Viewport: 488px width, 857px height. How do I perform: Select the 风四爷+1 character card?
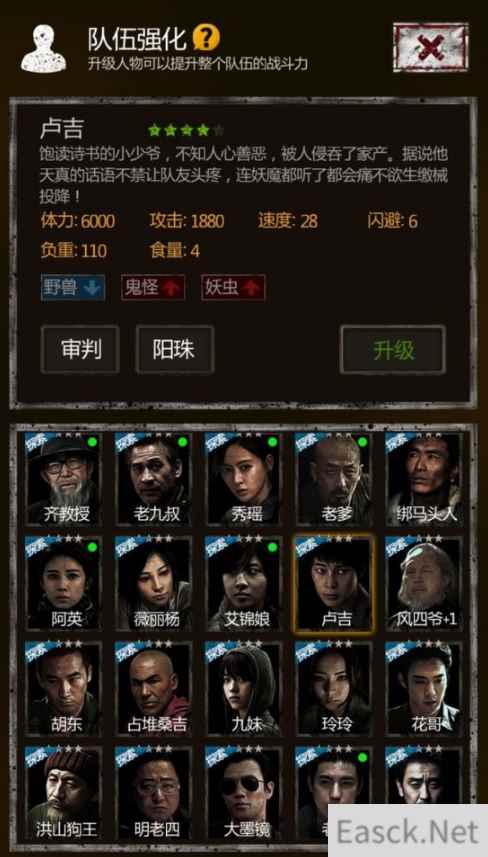pos(425,583)
